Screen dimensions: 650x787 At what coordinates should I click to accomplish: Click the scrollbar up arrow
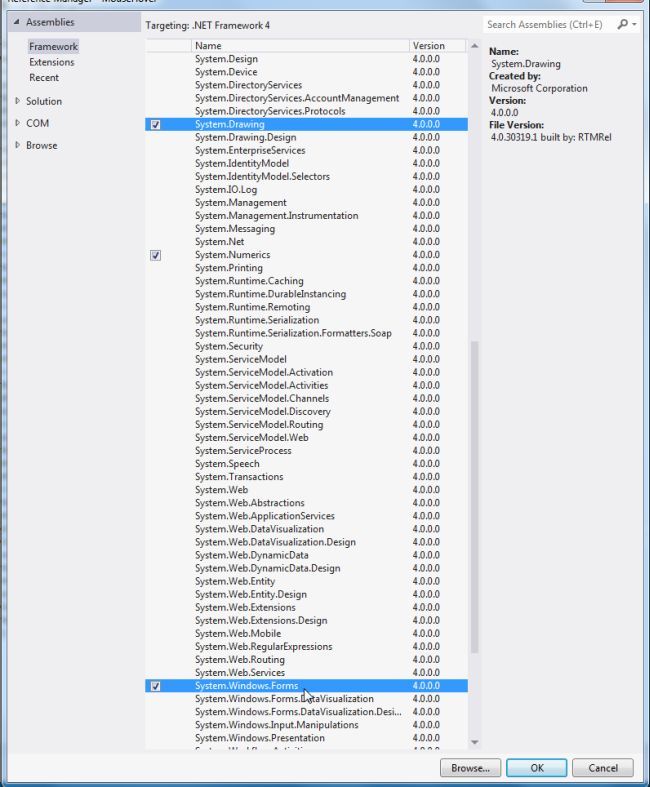474,46
